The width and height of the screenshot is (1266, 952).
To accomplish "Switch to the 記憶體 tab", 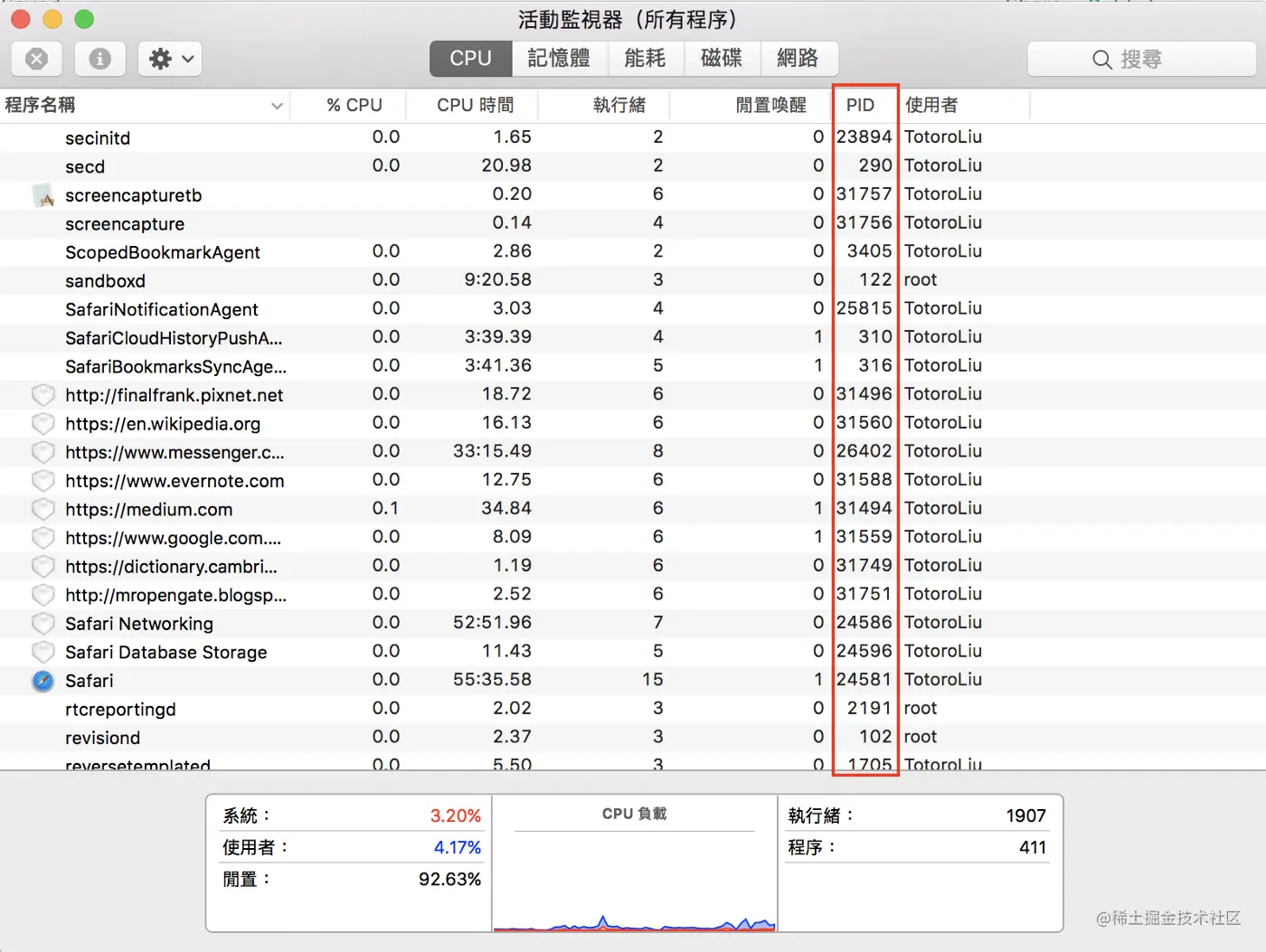I will pyautogui.click(x=560, y=59).
